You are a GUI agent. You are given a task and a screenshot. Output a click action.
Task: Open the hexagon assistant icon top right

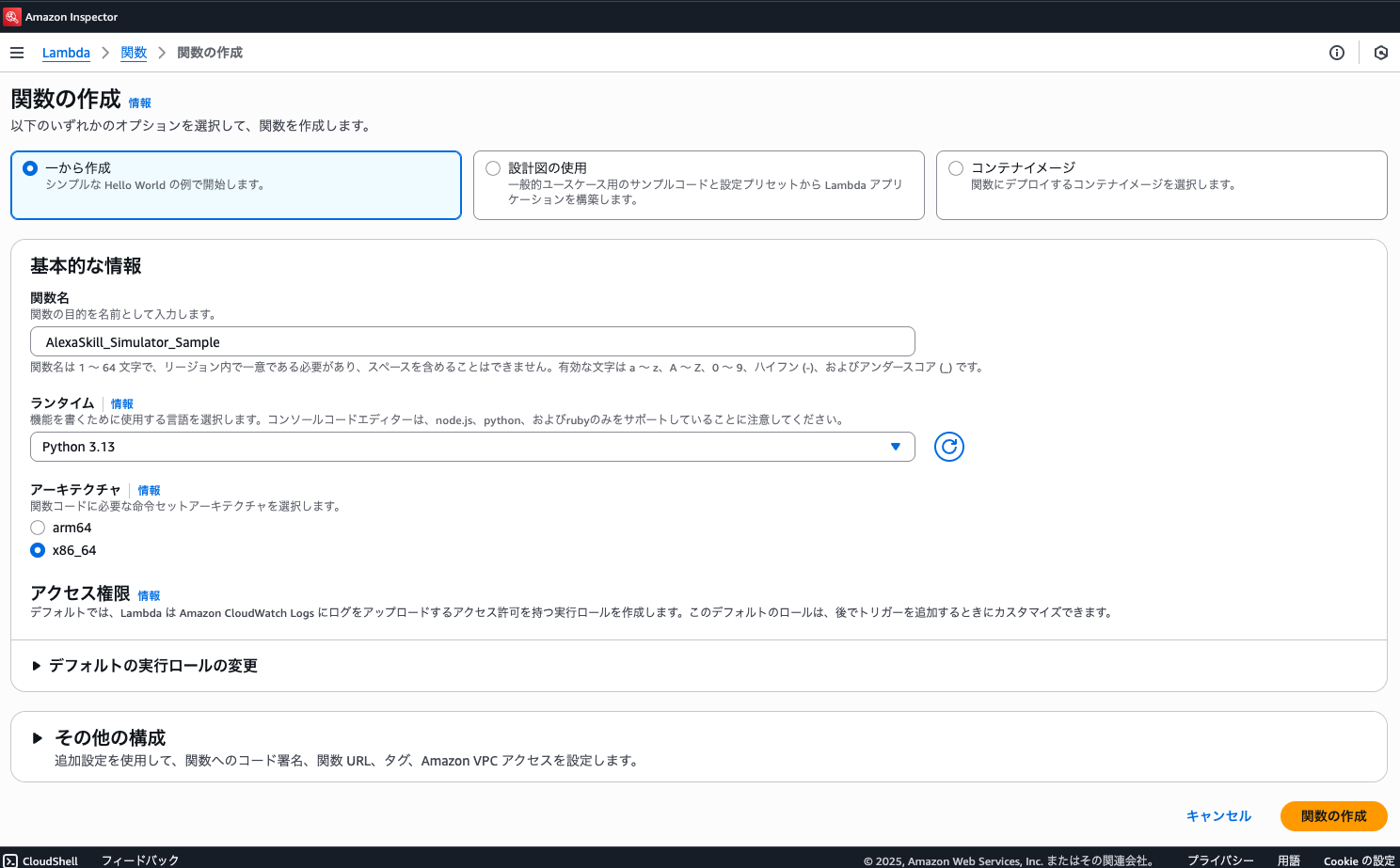pos(1381,53)
